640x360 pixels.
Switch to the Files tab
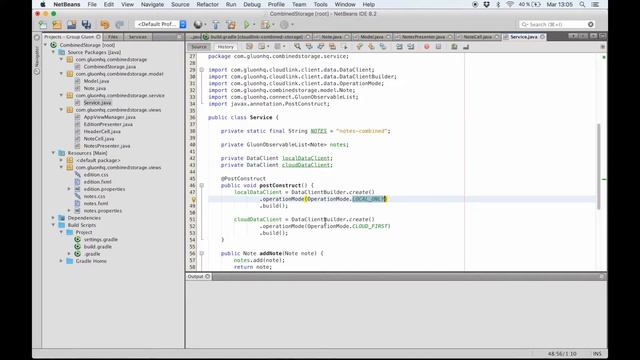pyautogui.click(x=113, y=37)
